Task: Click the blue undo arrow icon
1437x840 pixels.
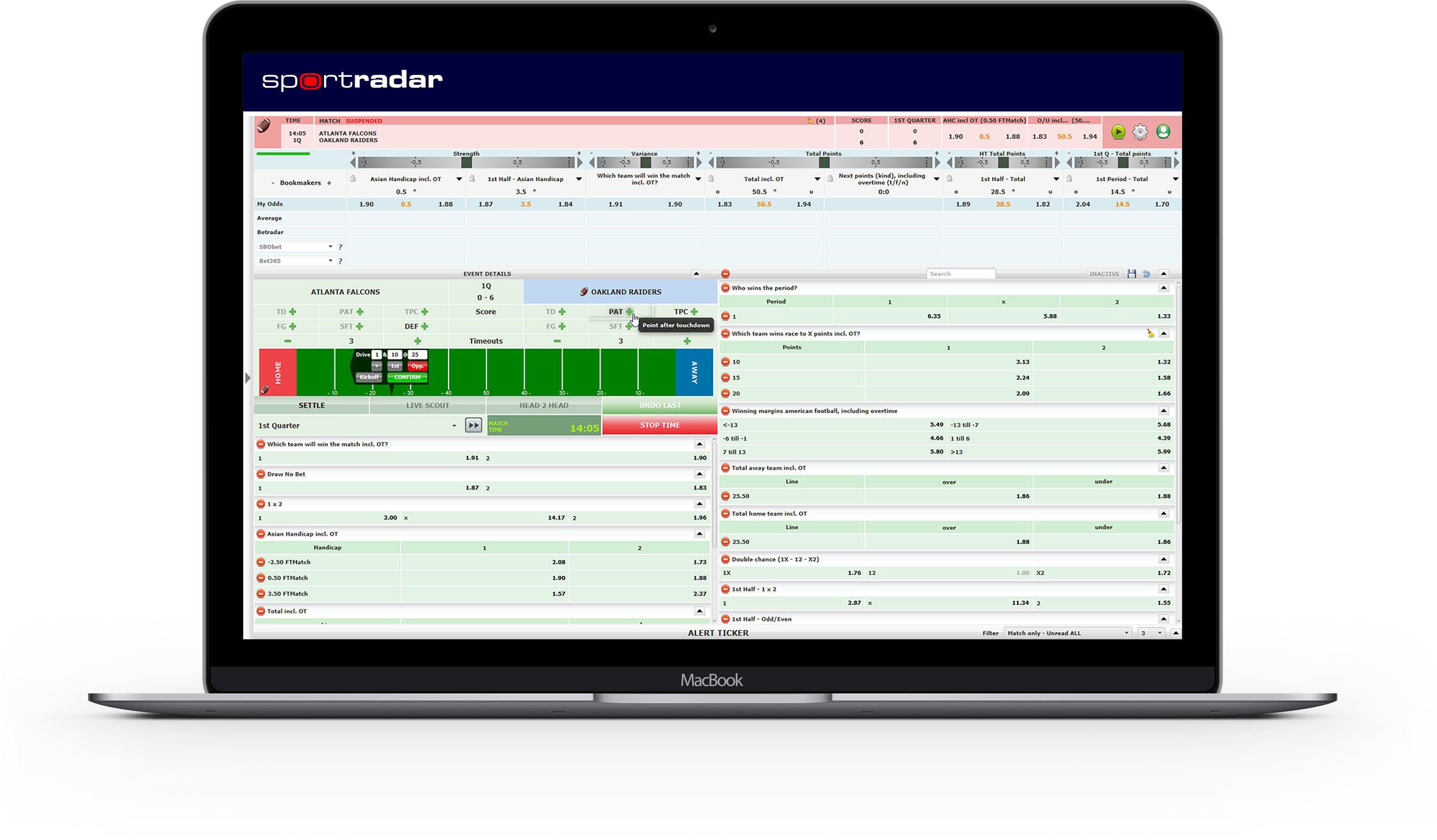Action: click(1146, 274)
